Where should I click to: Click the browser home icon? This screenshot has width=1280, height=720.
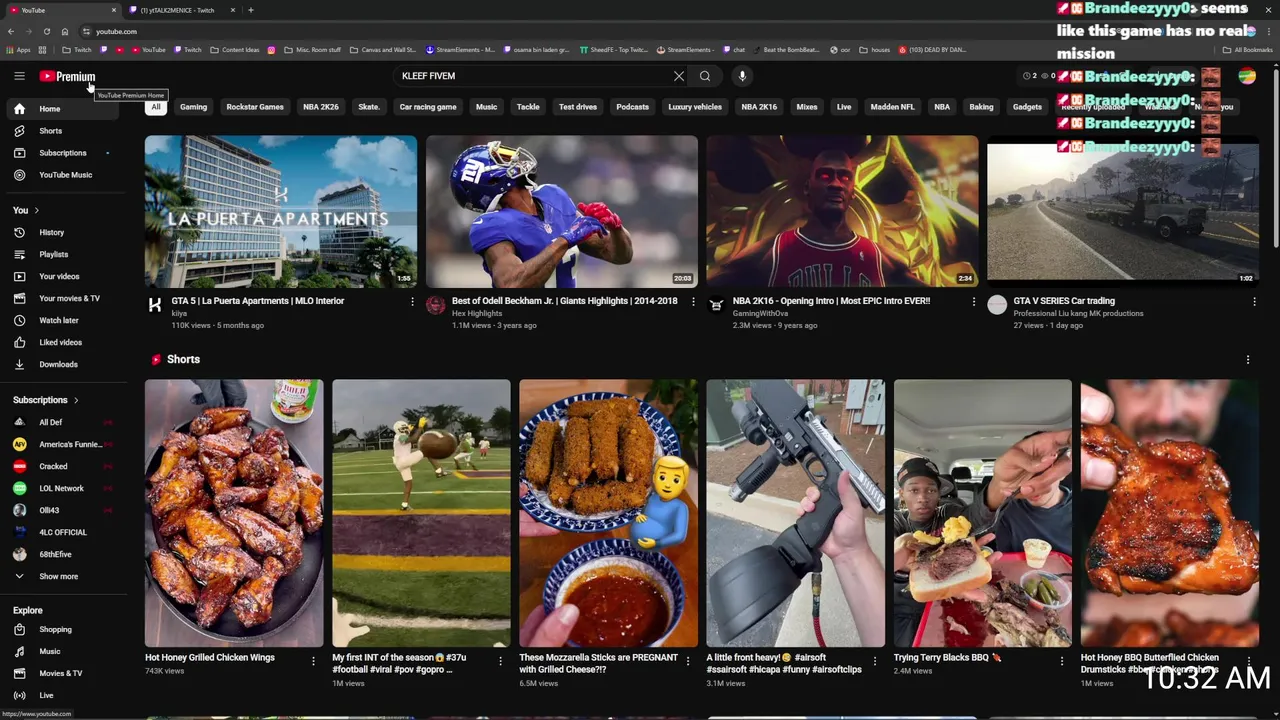(65, 31)
